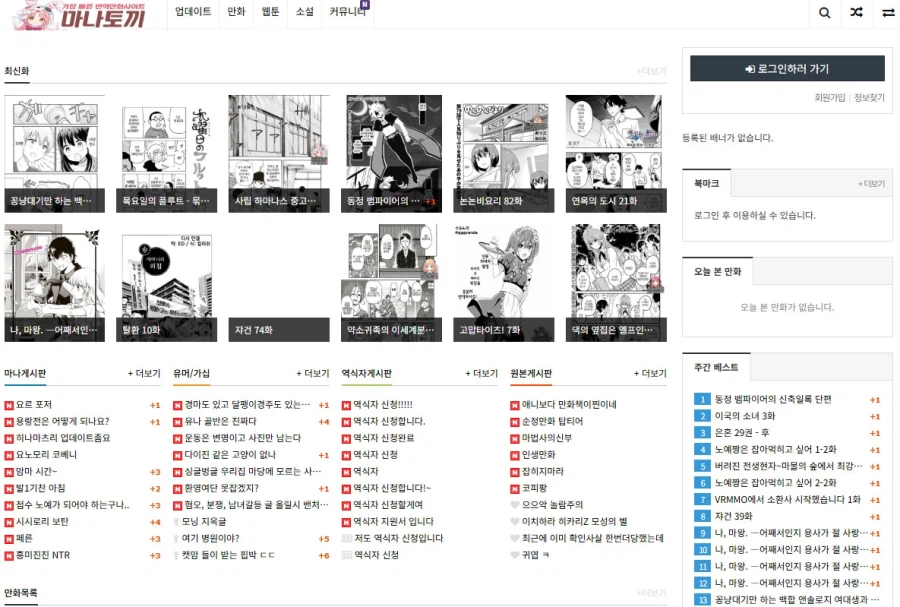The height and width of the screenshot is (607, 900).
Task: Open 이국의 소녀 3화 in weekly best
Action: pyautogui.click(x=744, y=416)
